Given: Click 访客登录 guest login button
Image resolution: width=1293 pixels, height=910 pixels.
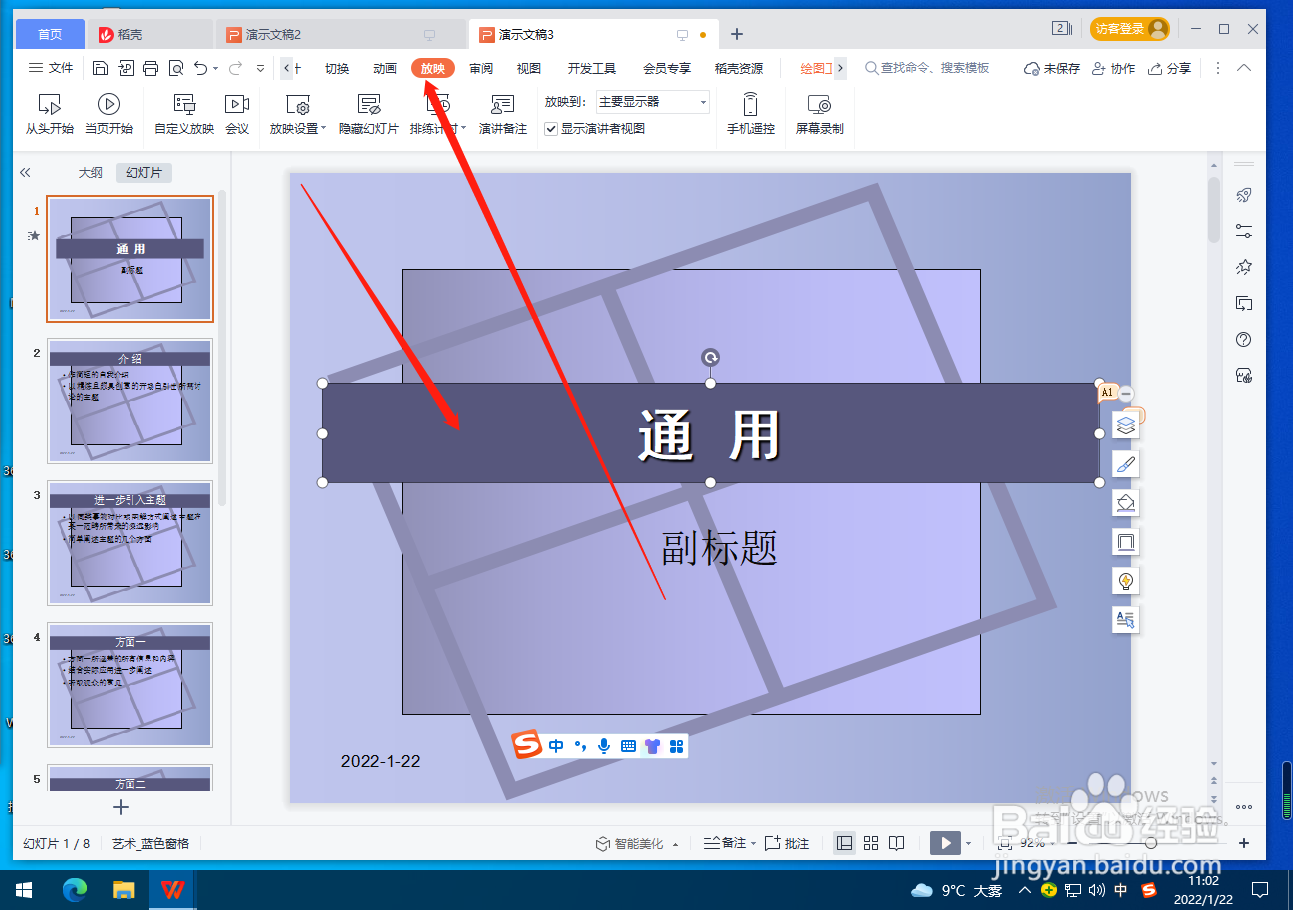Looking at the screenshot, I should [1130, 30].
